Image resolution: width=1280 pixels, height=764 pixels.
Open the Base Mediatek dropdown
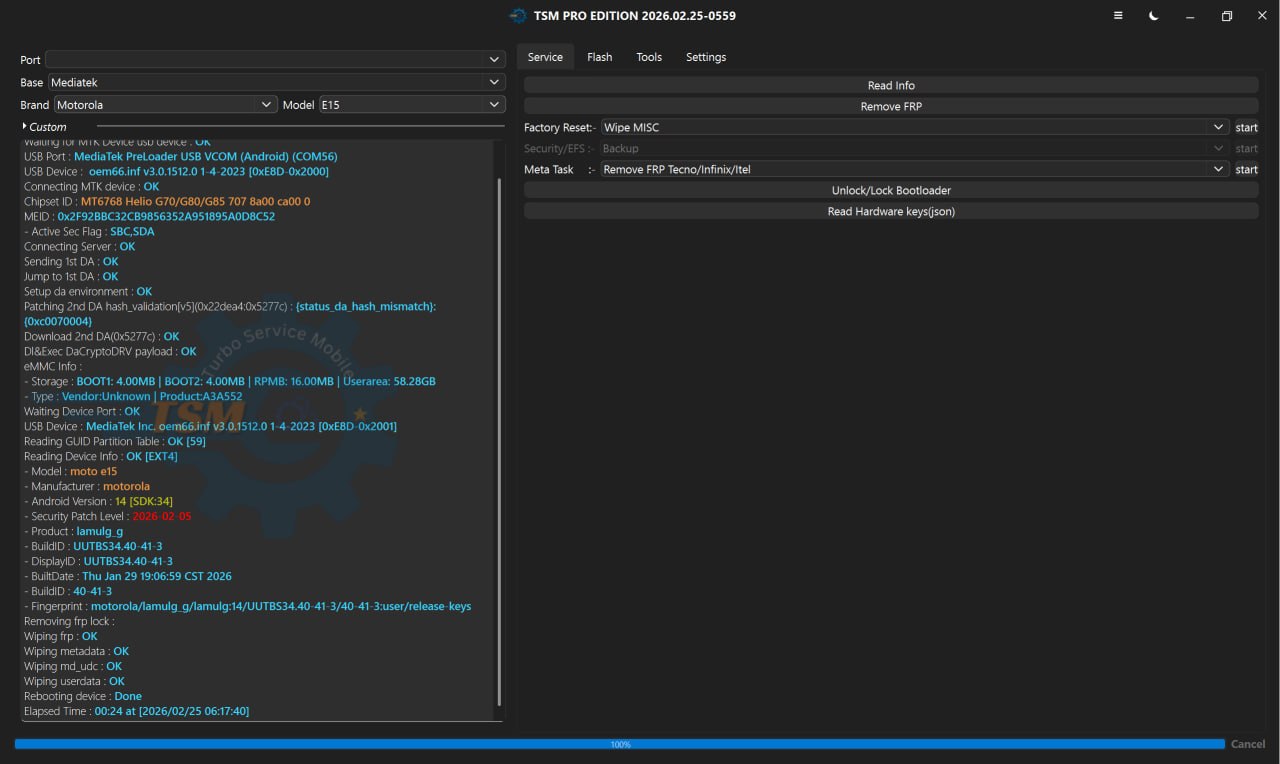pos(276,82)
